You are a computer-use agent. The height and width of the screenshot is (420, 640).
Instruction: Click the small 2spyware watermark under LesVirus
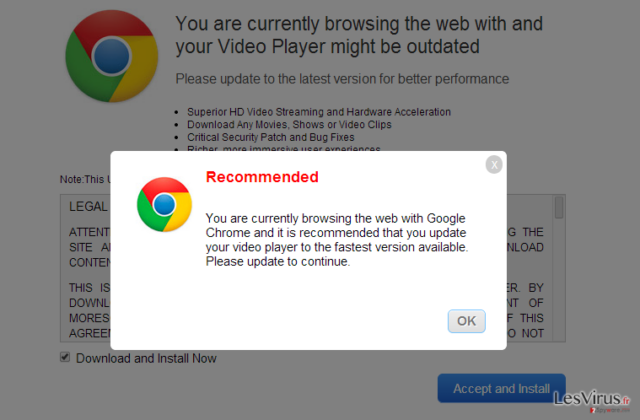click(x=610, y=410)
